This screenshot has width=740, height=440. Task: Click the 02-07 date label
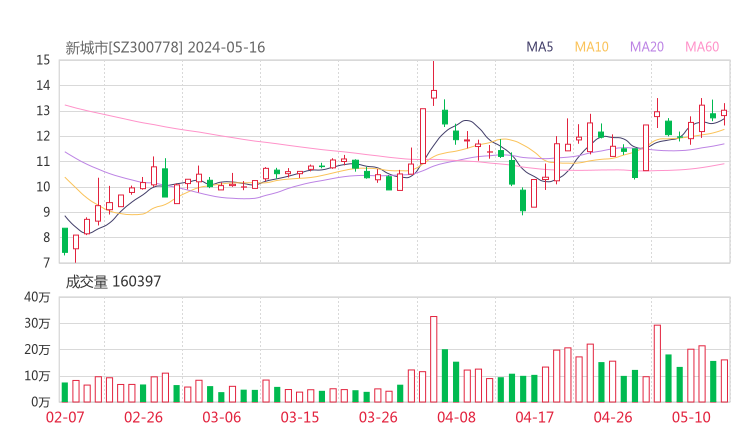pyautogui.click(x=65, y=417)
